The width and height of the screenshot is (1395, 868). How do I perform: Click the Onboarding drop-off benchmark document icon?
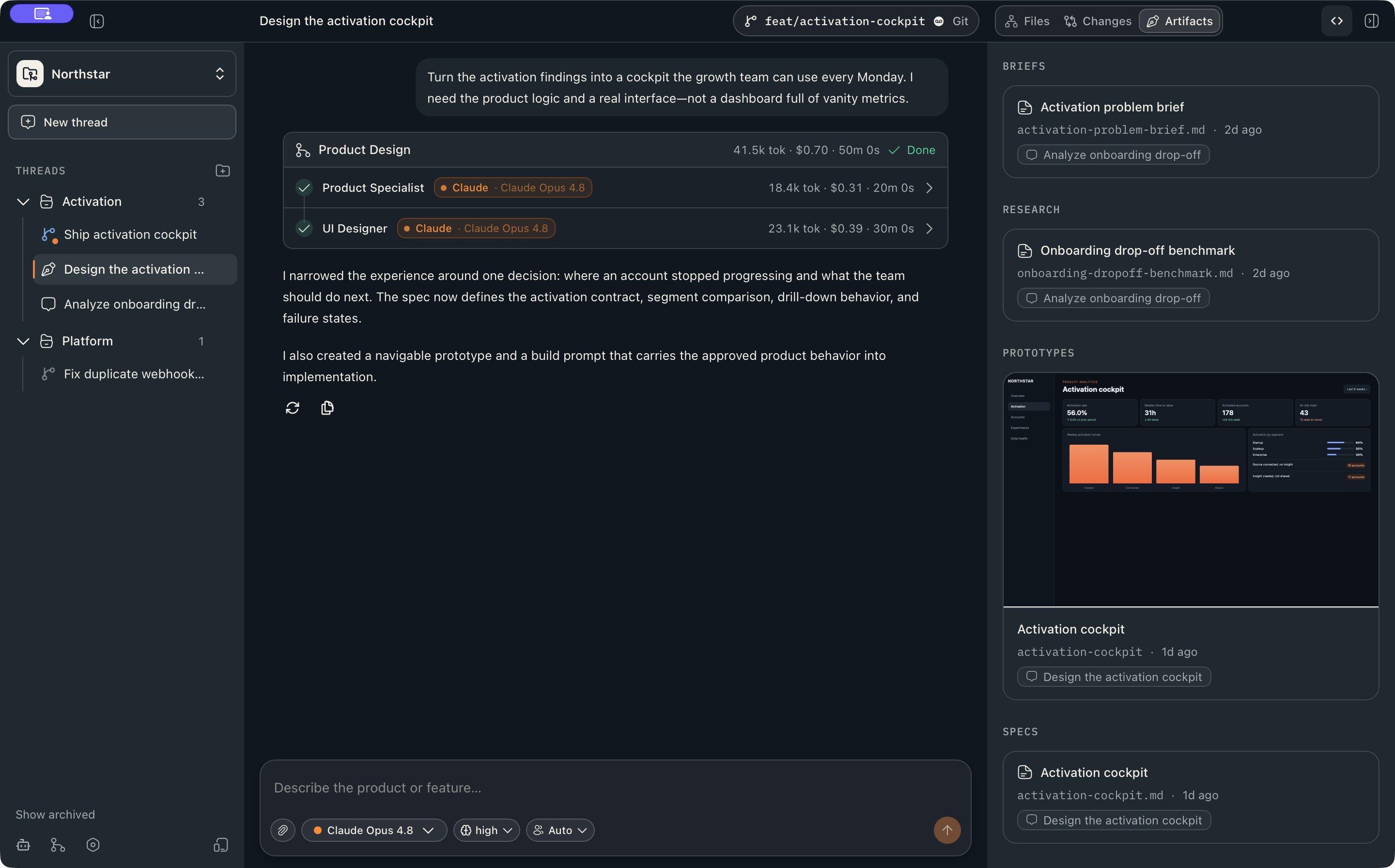(1025, 251)
